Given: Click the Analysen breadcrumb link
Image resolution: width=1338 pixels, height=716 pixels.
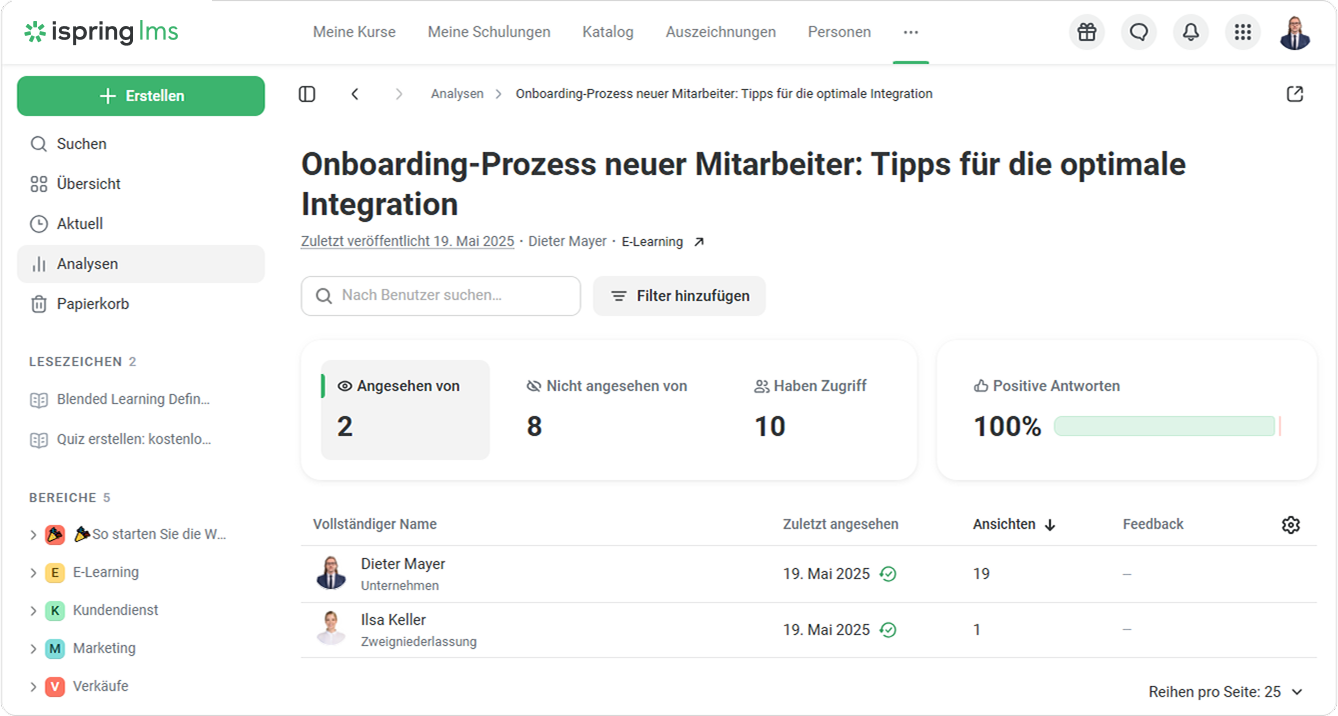Looking at the screenshot, I should 457,94.
